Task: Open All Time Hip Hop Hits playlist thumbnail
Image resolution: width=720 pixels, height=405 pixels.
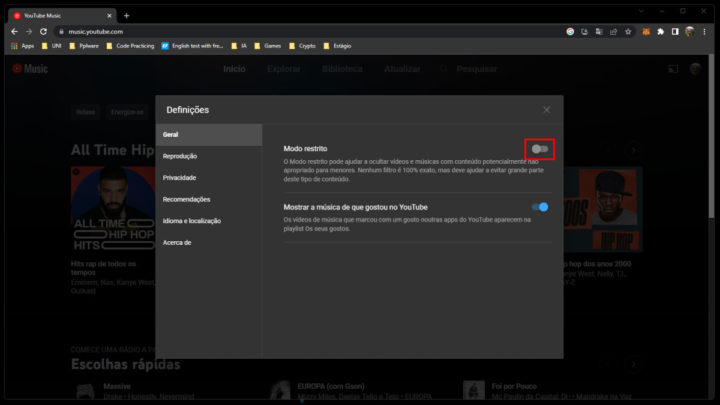Action: (x=113, y=209)
